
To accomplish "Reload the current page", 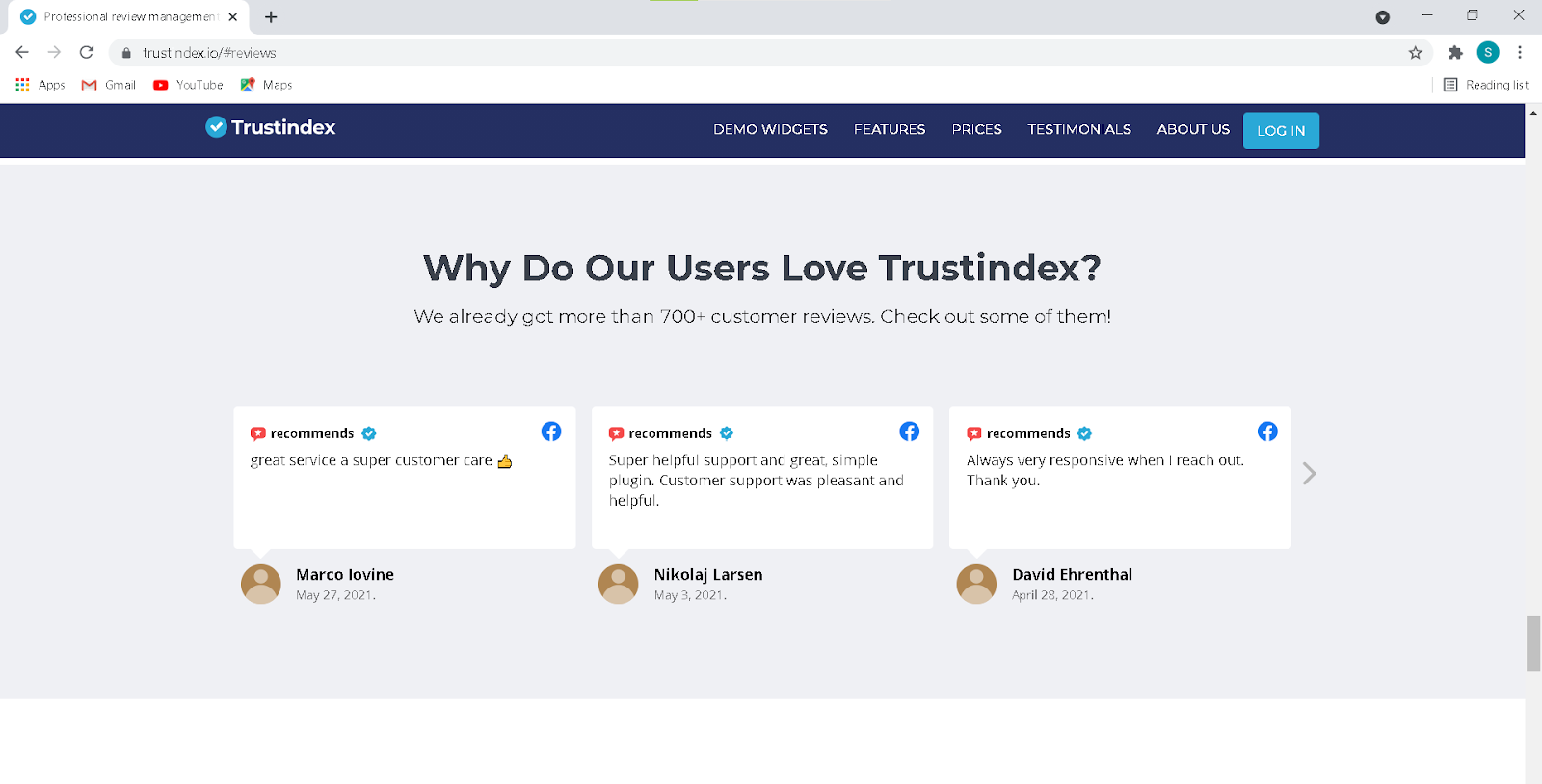I will [87, 52].
